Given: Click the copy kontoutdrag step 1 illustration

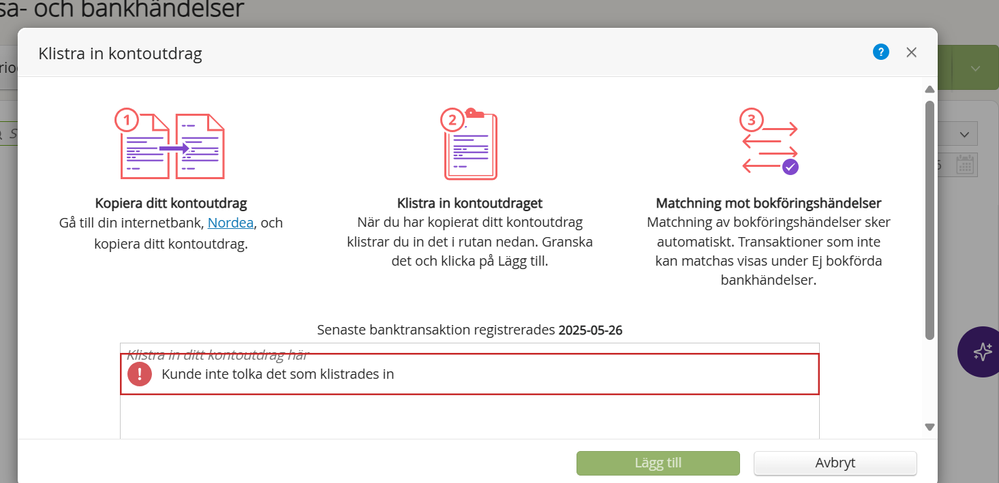Looking at the screenshot, I should coord(170,145).
